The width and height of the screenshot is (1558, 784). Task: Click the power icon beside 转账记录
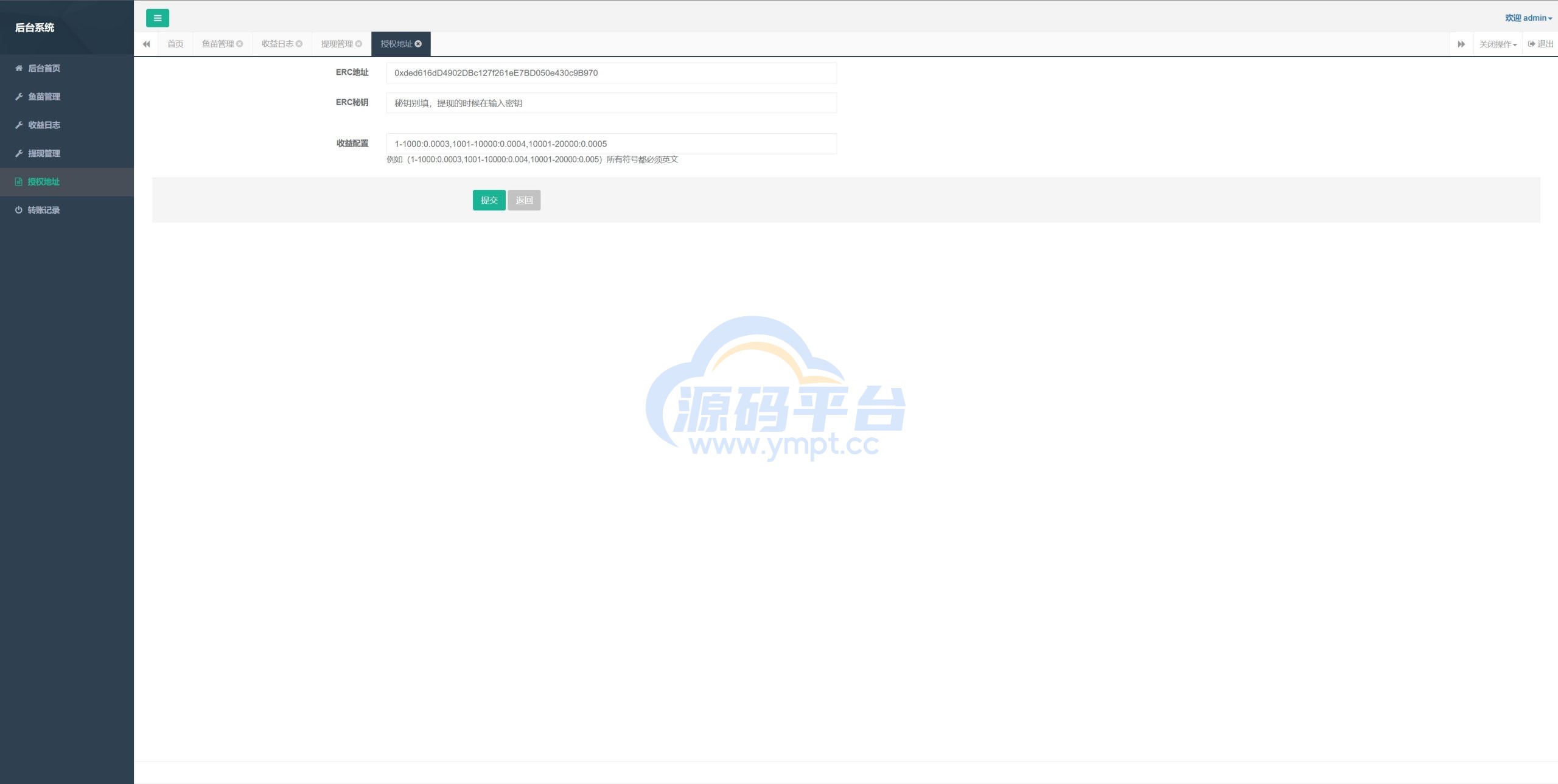coord(19,210)
